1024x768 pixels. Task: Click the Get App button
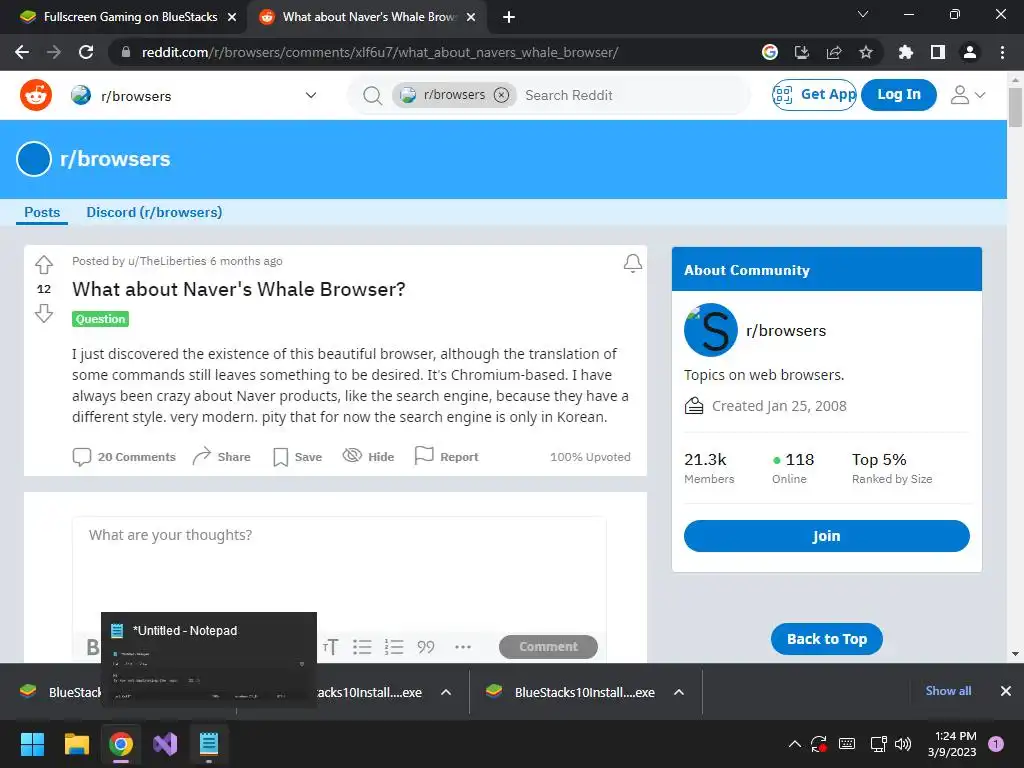(814, 95)
